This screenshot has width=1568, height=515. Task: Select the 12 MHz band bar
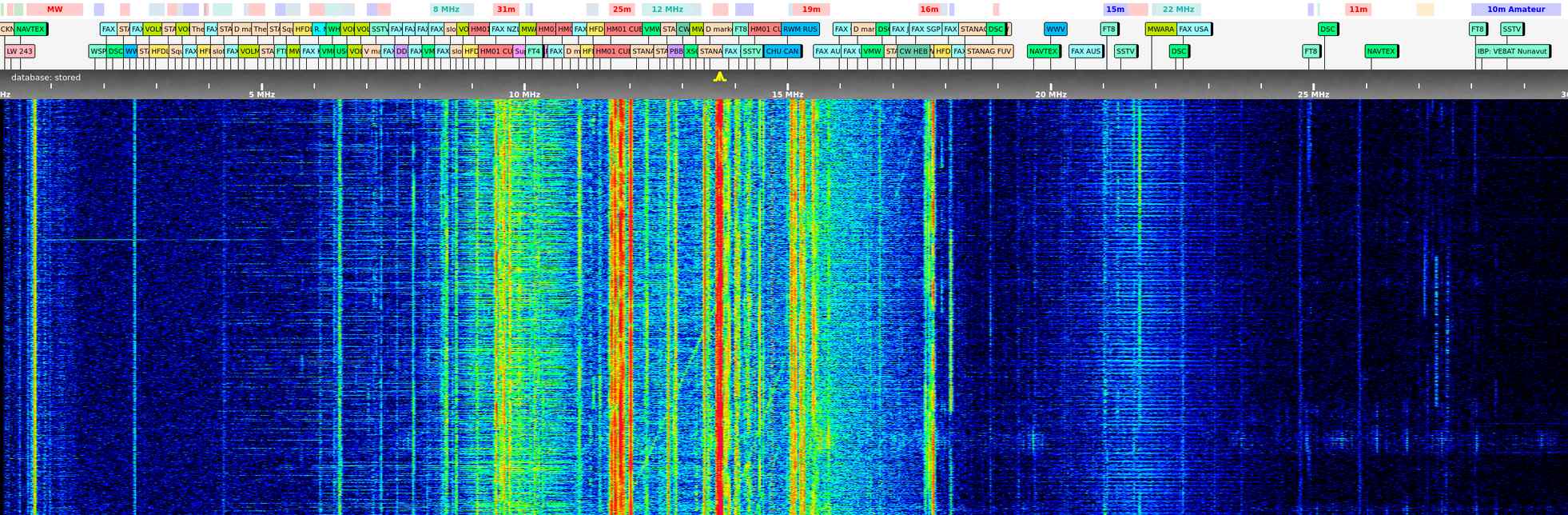coord(667,10)
